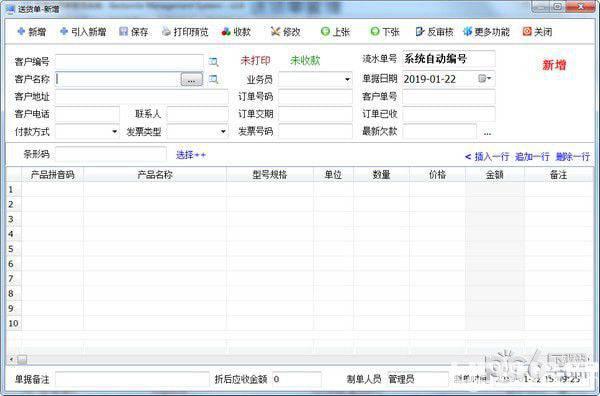Click the 最新欠款 input field
This screenshot has height=396, width=600.
tap(440, 132)
